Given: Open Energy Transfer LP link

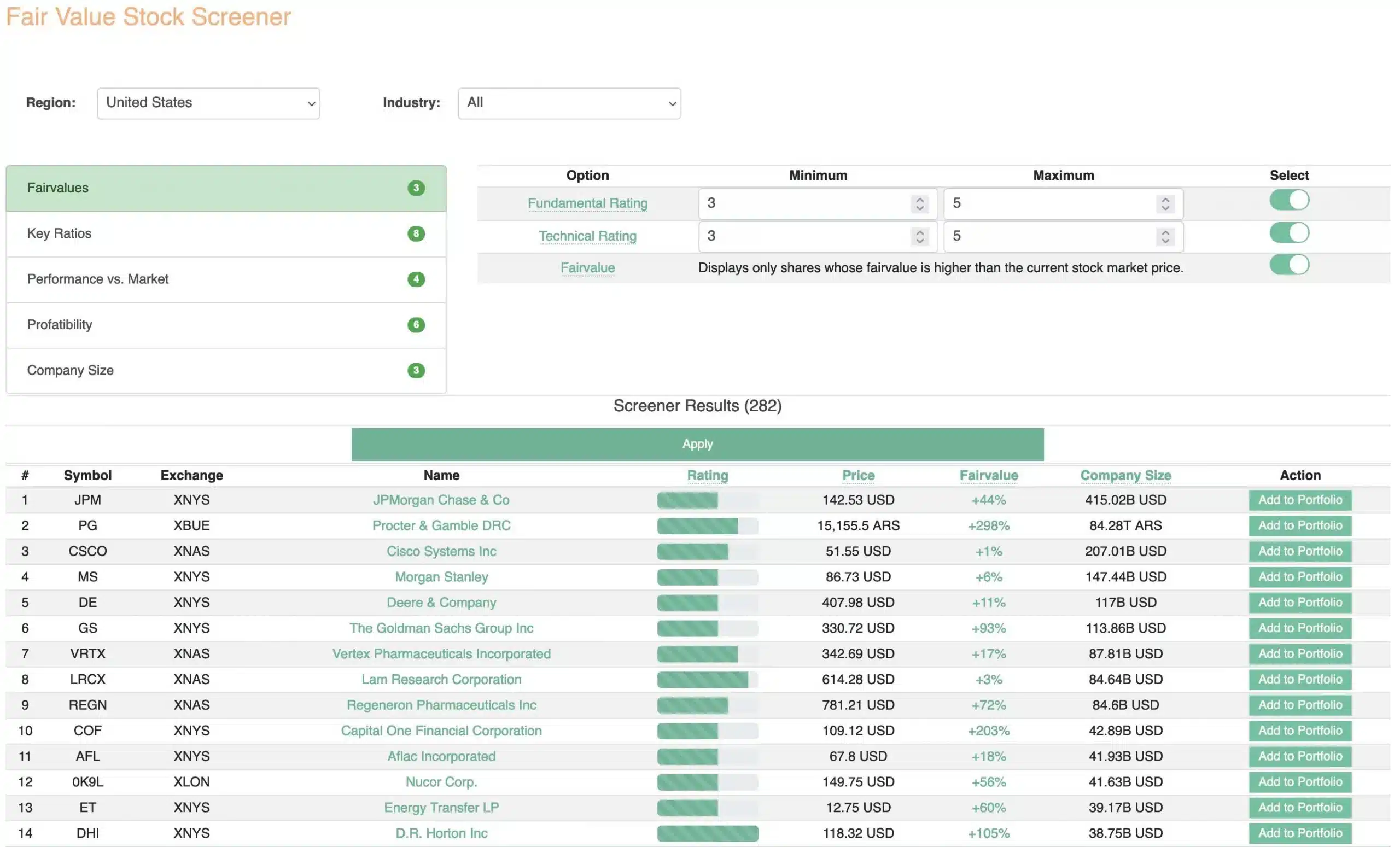Looking at the screenshot, I should [441, 807].
